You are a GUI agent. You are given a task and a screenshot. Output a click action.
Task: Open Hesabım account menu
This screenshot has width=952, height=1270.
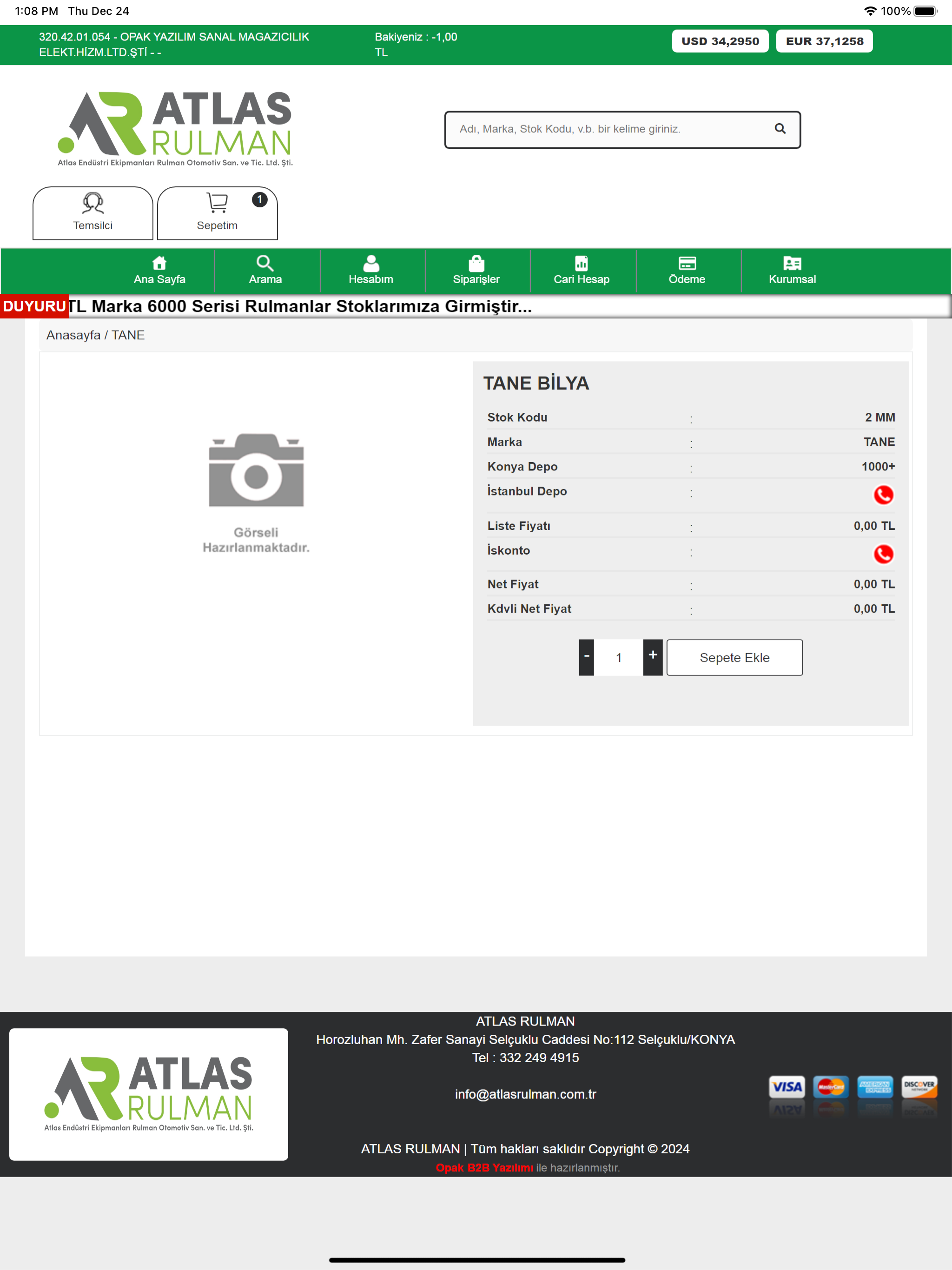tap(371, 271)
